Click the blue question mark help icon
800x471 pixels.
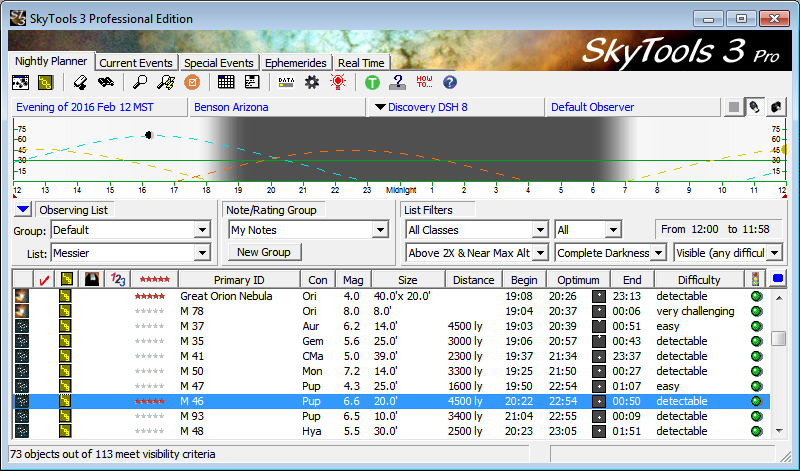click(x=449, y=82)
